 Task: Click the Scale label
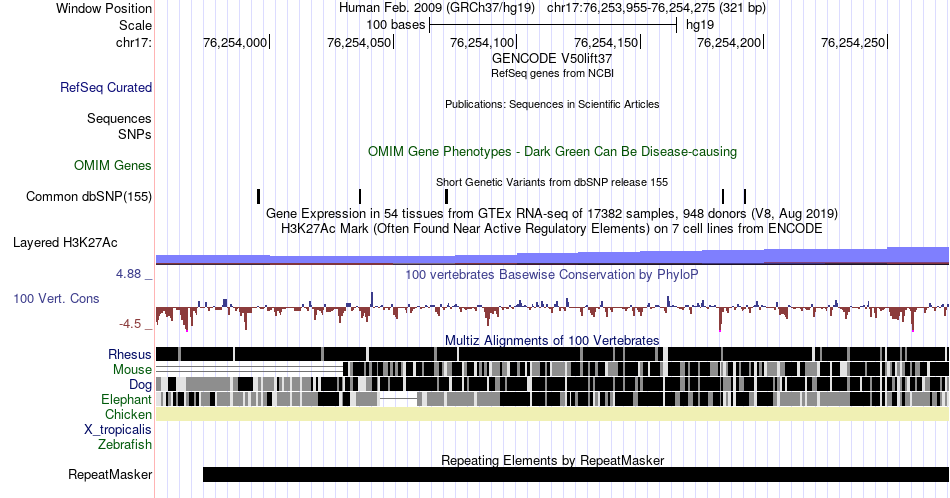[x=135, y=25]
